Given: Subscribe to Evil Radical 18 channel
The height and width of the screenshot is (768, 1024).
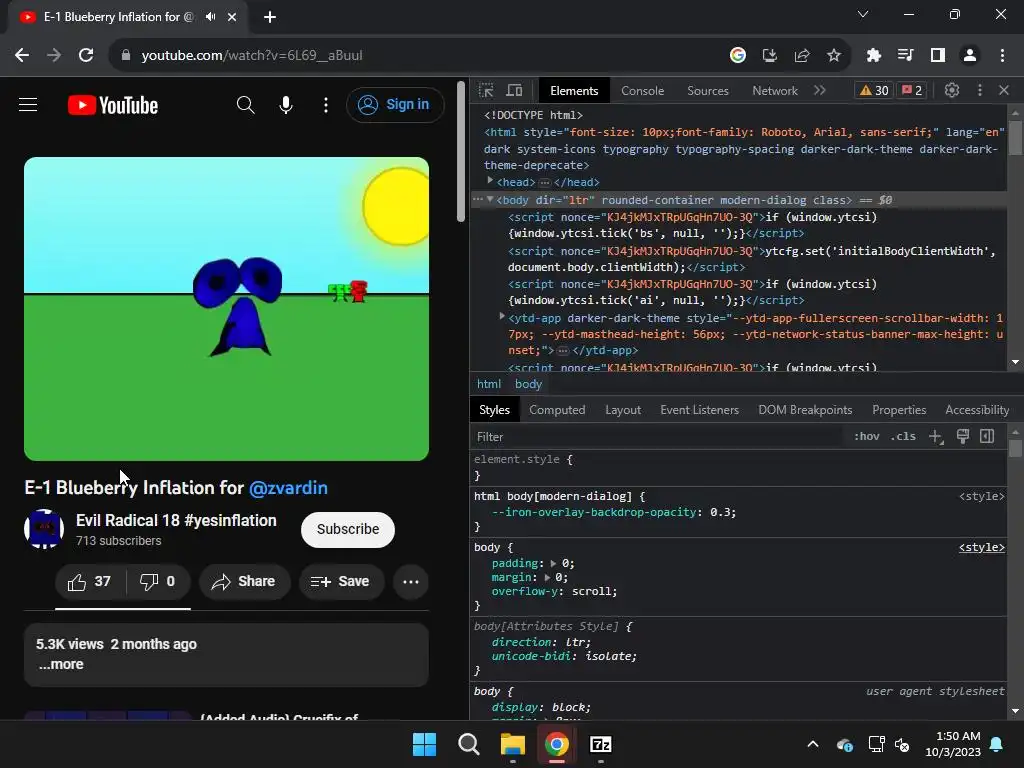Looking at the screenshot, I should (x=348, y=529).
